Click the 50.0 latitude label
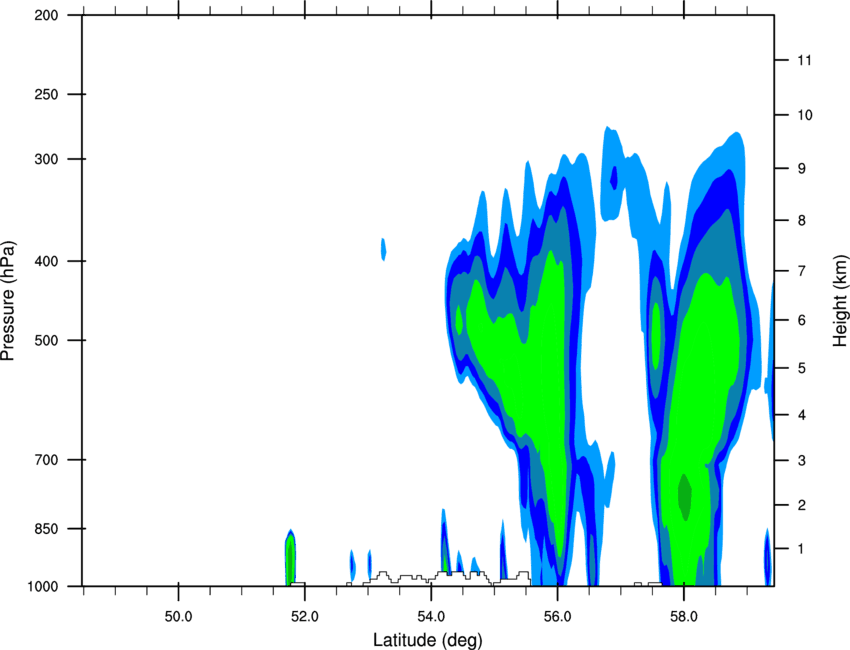Screen dimensions: 850x650 click(178, 617)
